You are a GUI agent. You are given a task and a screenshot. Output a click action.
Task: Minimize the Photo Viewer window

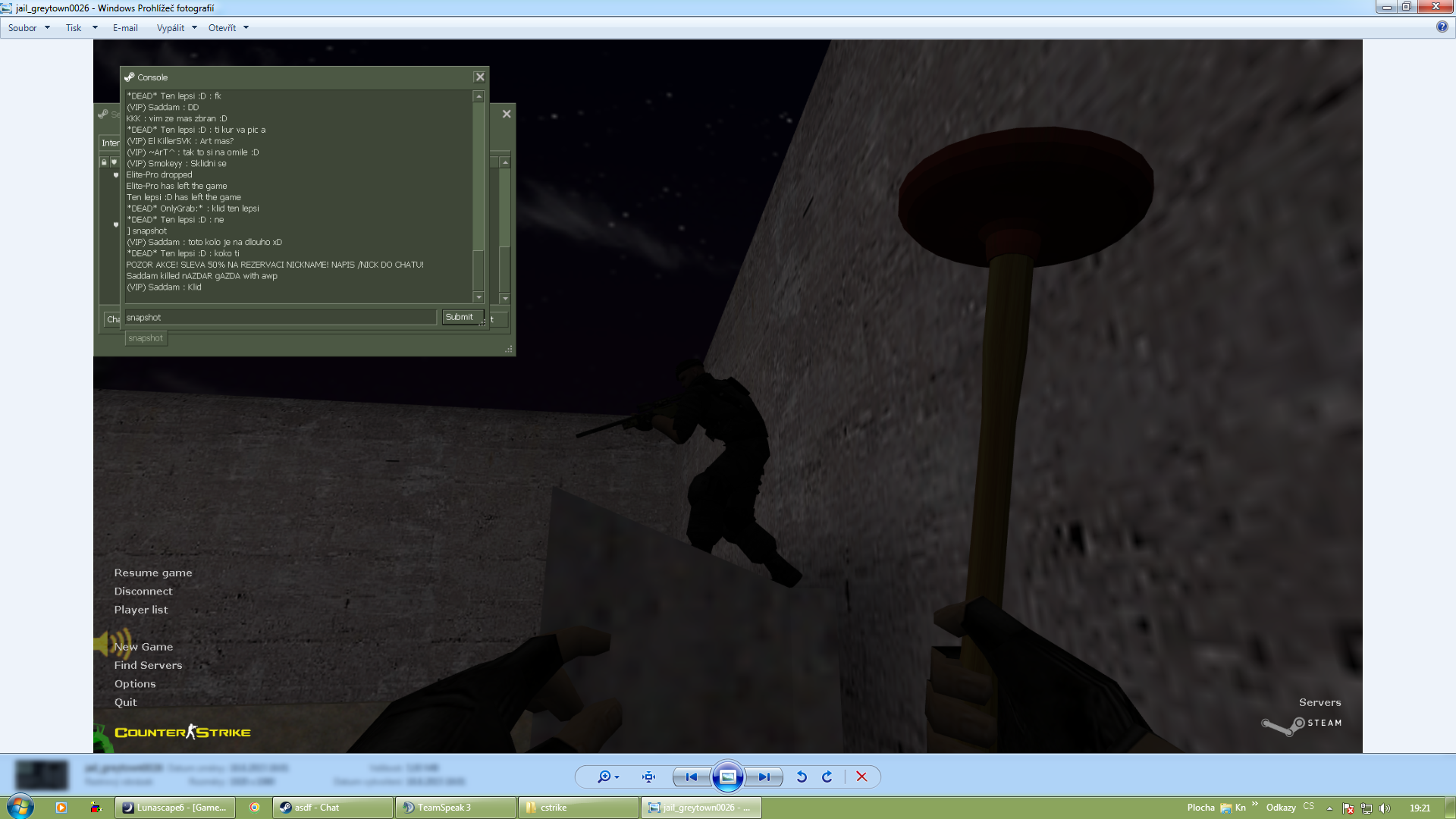pyautogui.click(x=1386, y=7)
